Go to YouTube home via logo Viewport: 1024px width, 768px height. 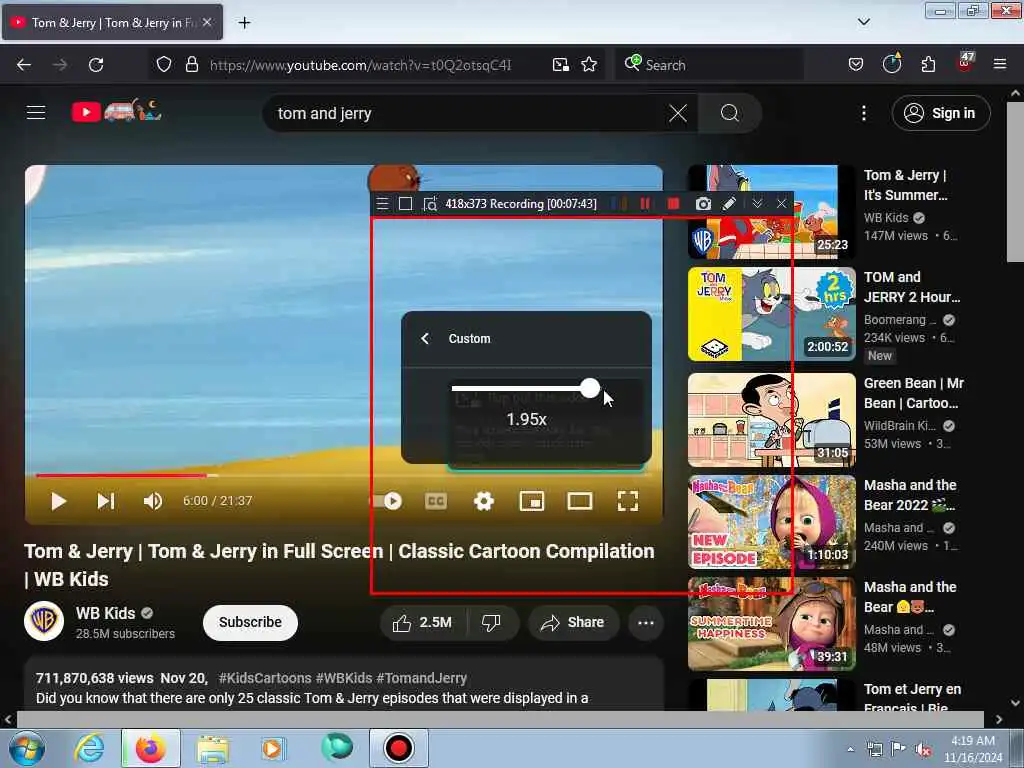(116, 112)
